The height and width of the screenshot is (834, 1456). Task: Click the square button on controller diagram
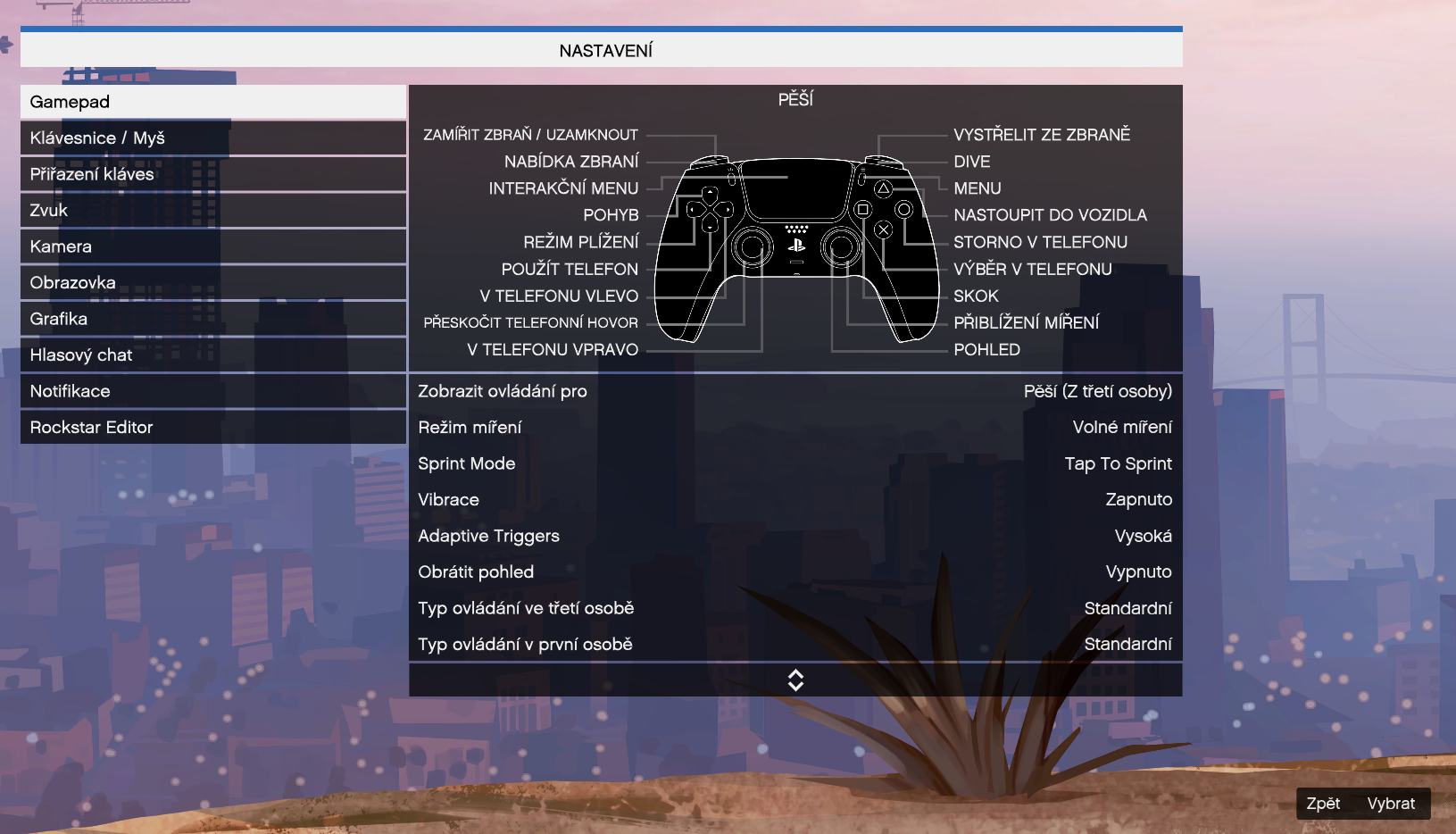click(862, 209)
